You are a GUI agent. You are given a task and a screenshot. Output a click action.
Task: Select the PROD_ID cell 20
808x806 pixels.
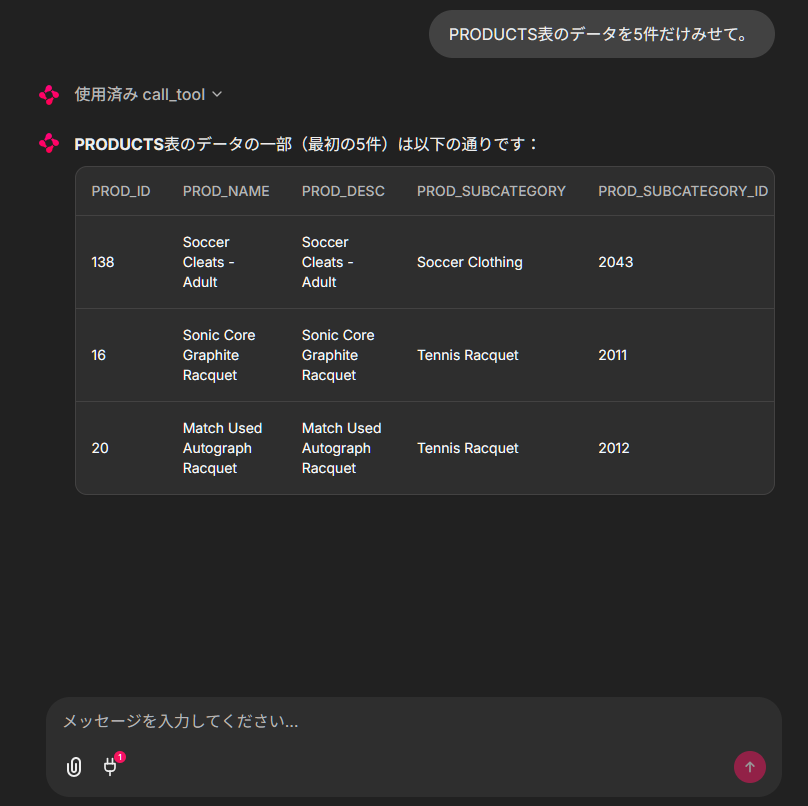point(100,448)
